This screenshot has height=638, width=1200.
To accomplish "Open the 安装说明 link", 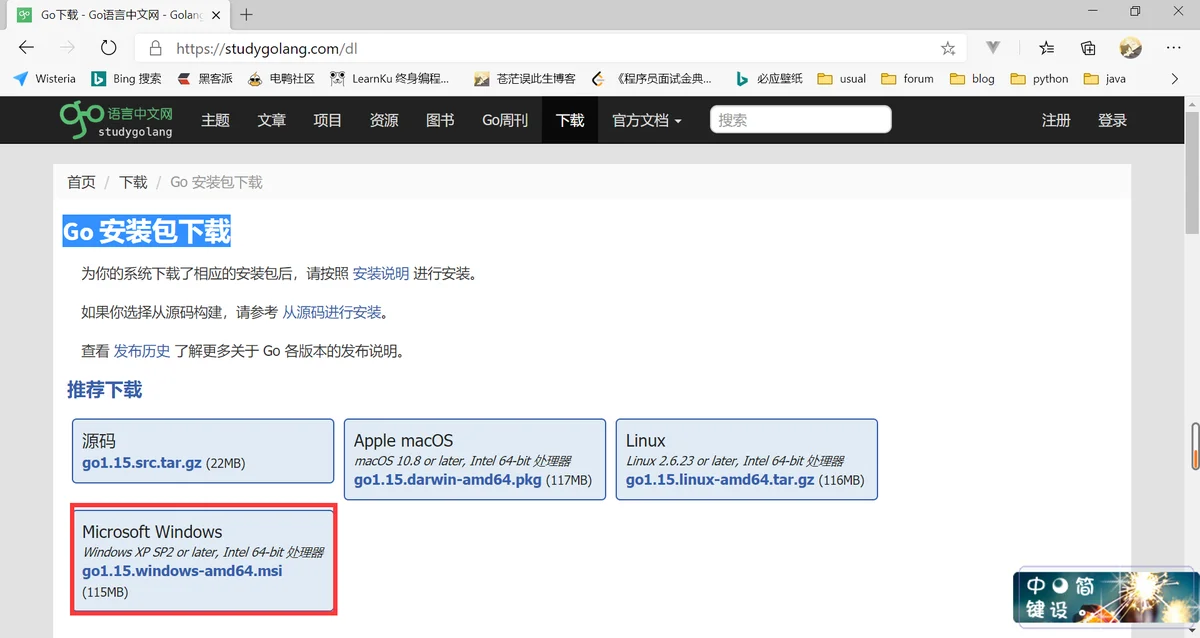I will click(x=381, y=273).
